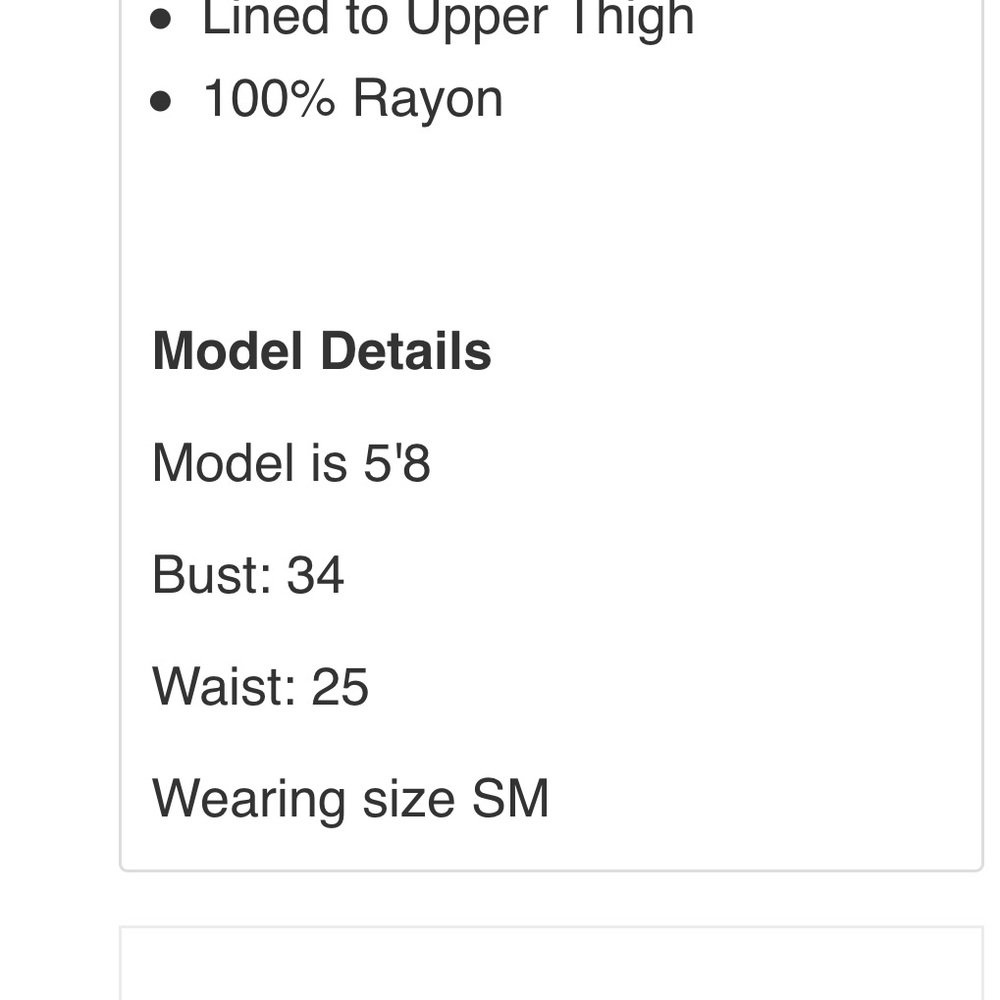
Task: Click the 'Waist:' label
Action: [224, 688]
